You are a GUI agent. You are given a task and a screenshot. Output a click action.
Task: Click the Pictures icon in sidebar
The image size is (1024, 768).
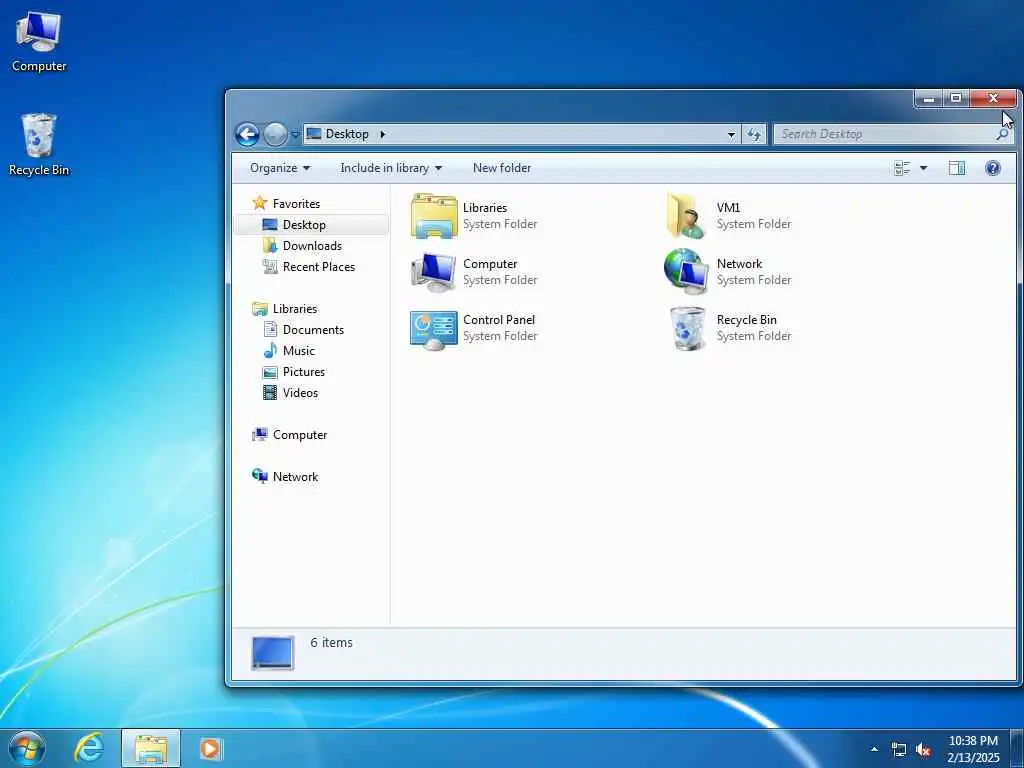270,372
